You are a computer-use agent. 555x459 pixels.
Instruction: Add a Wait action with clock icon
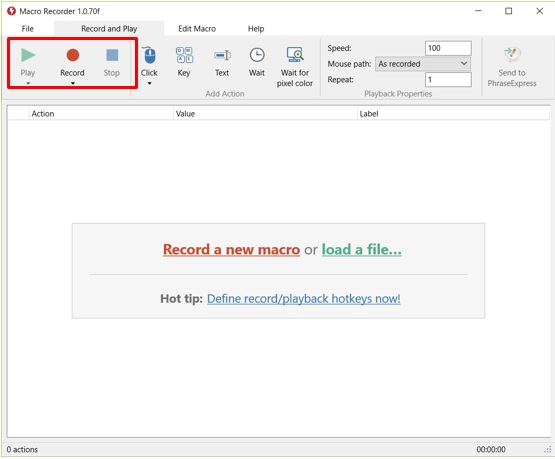[x=257, y=62]
